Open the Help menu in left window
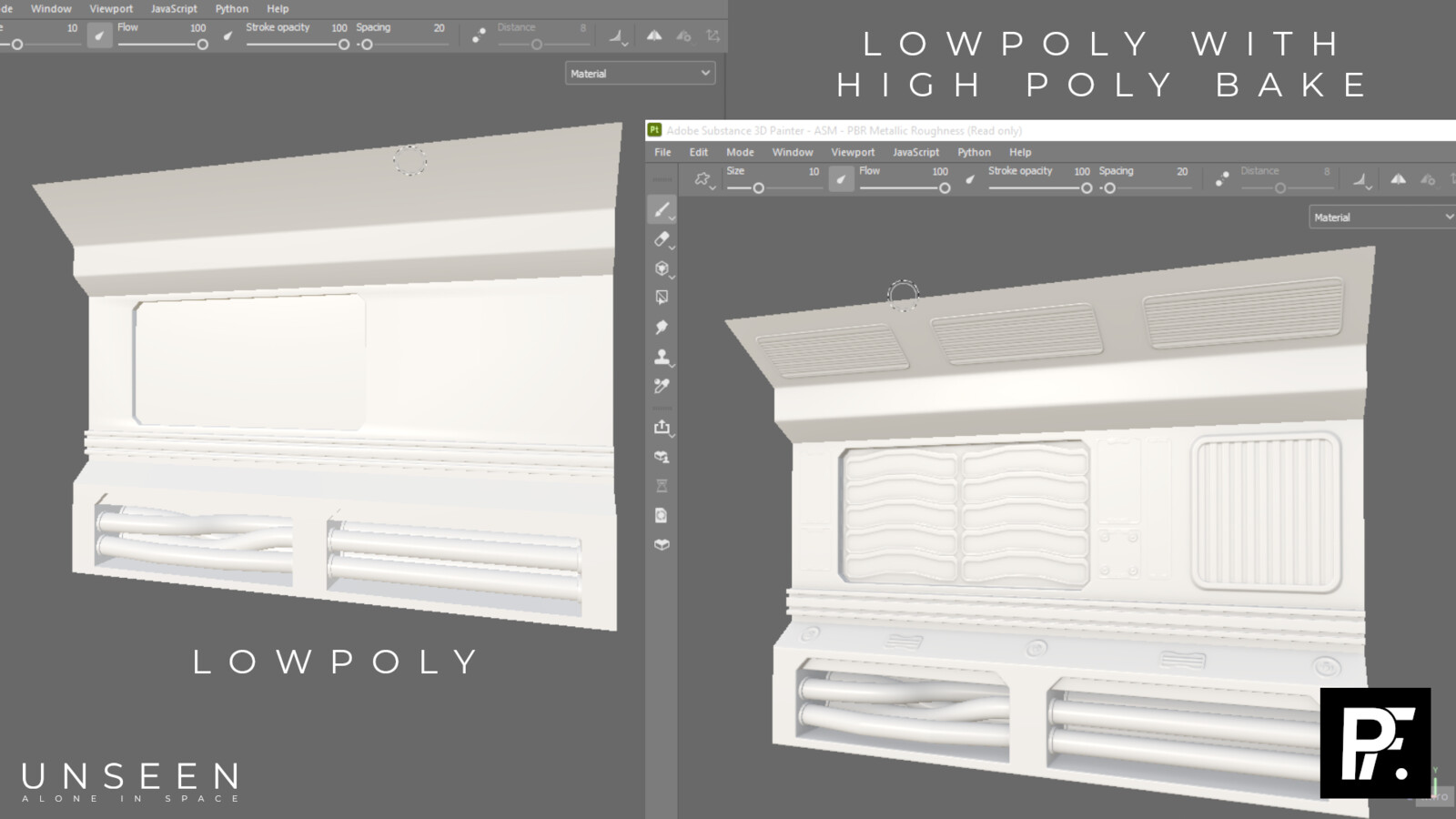 (x=278, y=8)
